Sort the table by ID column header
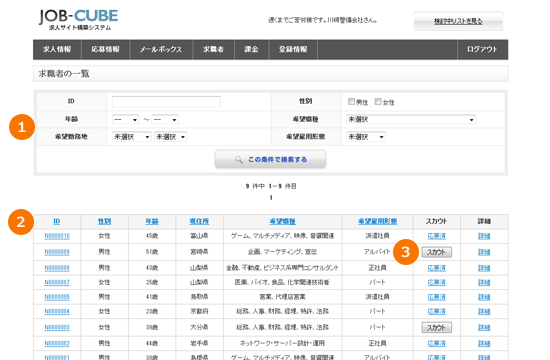 (x=57, y=221)
